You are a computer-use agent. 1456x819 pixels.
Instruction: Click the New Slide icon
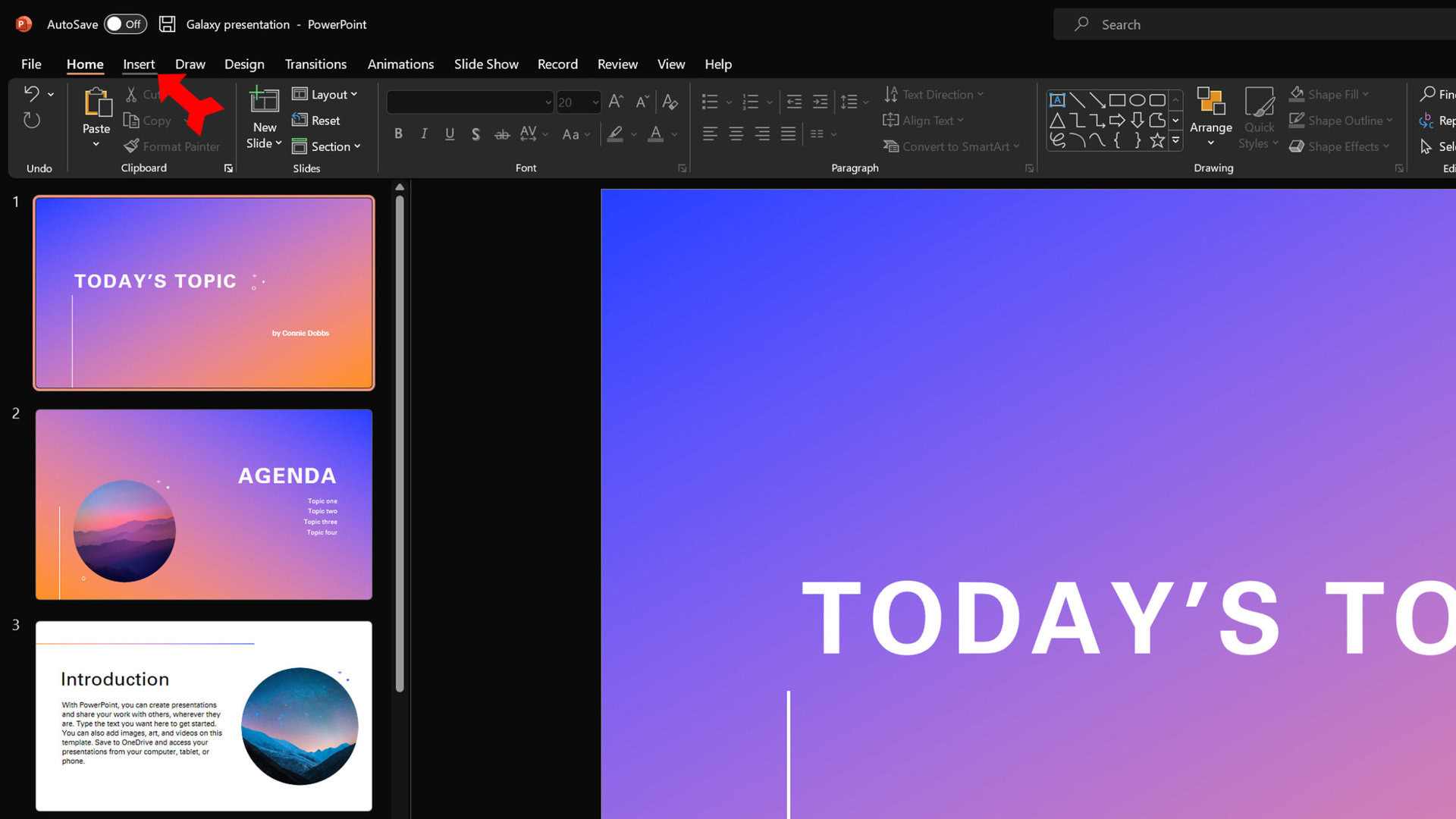264,100
